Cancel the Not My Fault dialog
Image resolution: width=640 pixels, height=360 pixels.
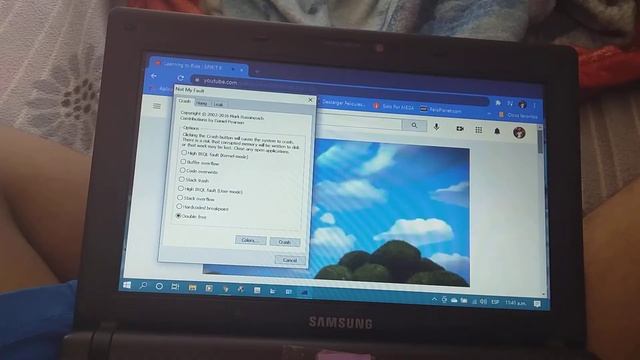290,260
